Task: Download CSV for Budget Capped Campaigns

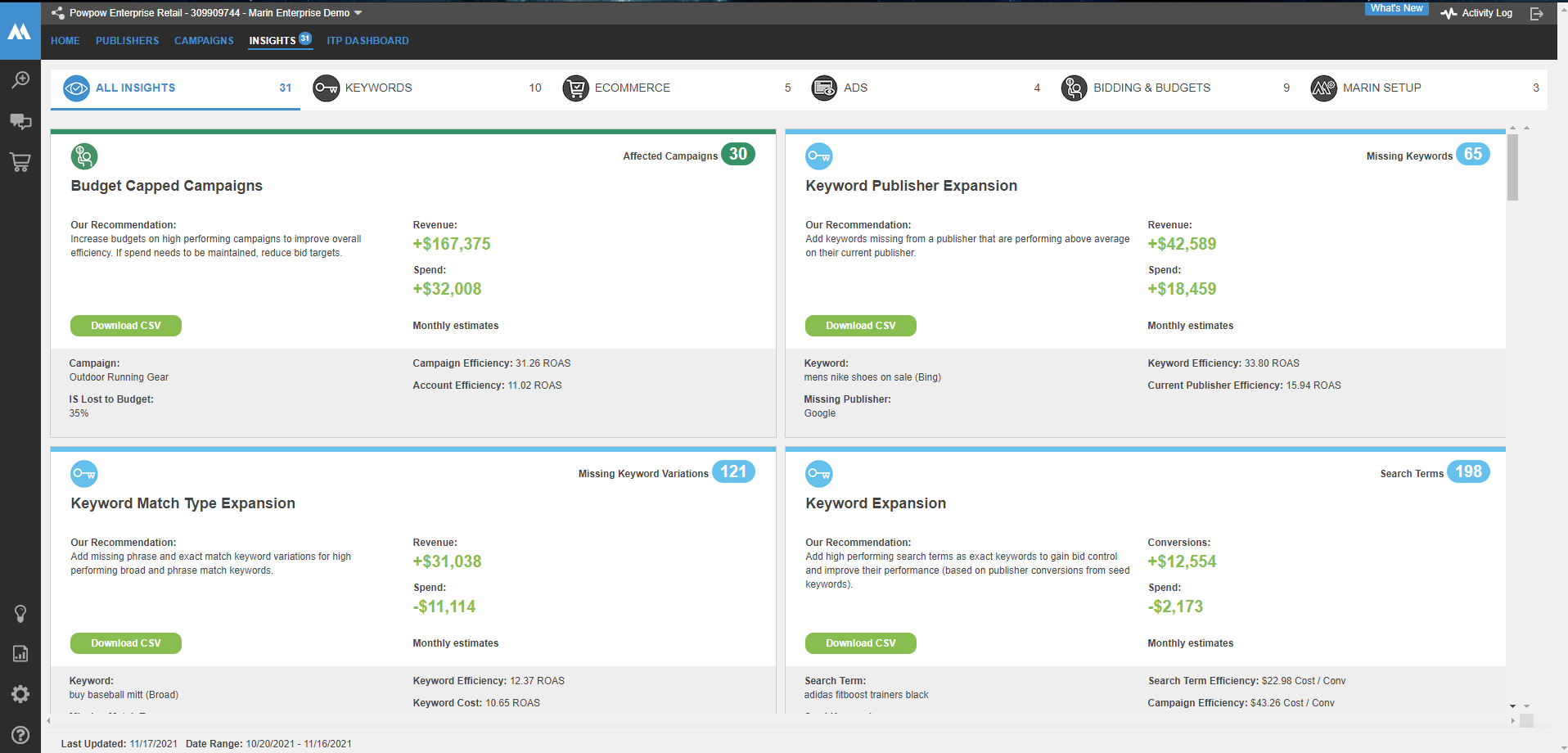Action: [125, 325]
